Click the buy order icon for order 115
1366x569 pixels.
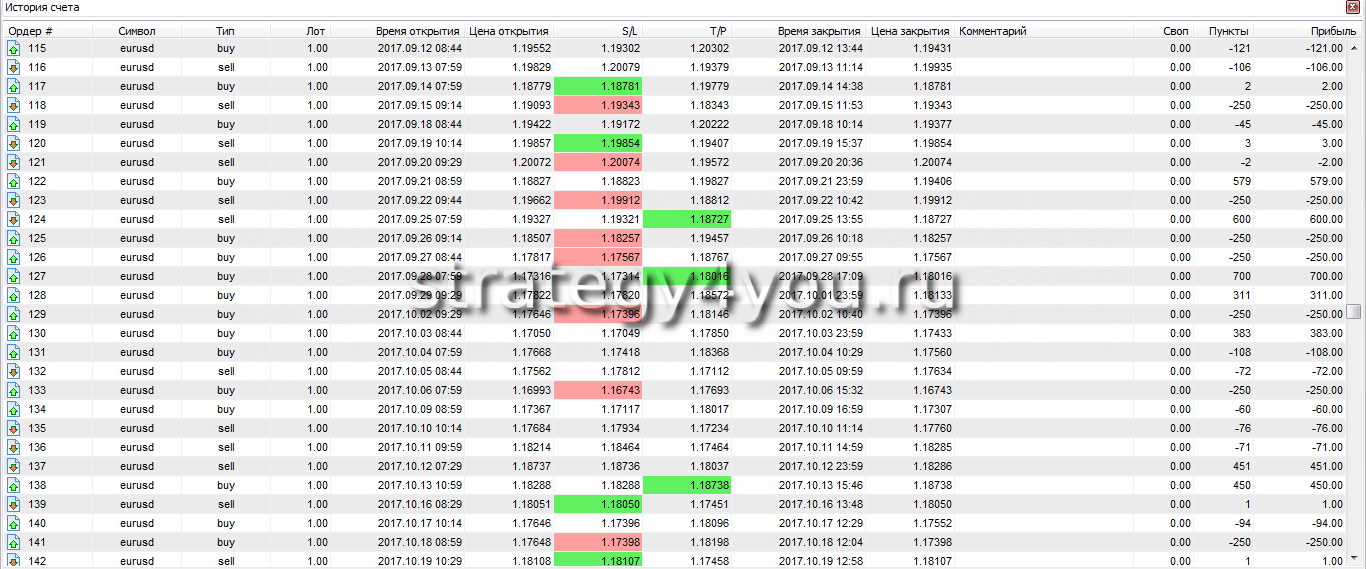point(14,48)
